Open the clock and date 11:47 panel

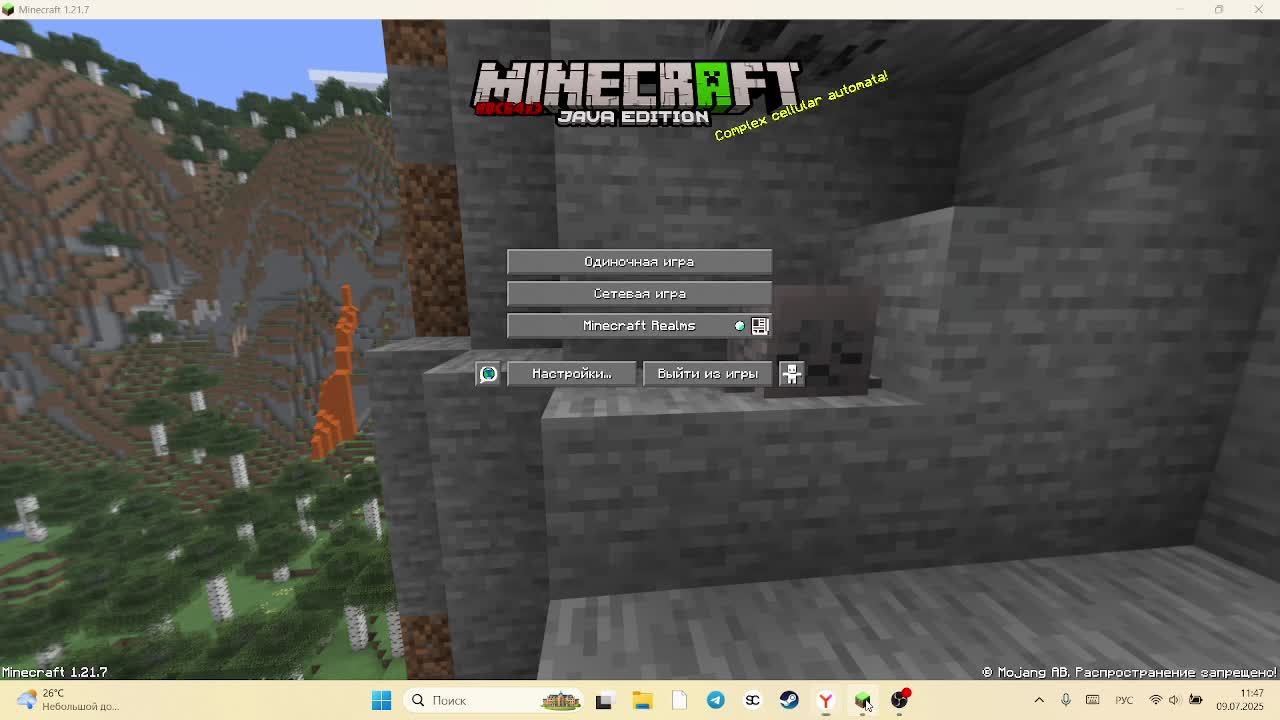pos(1240,700)
